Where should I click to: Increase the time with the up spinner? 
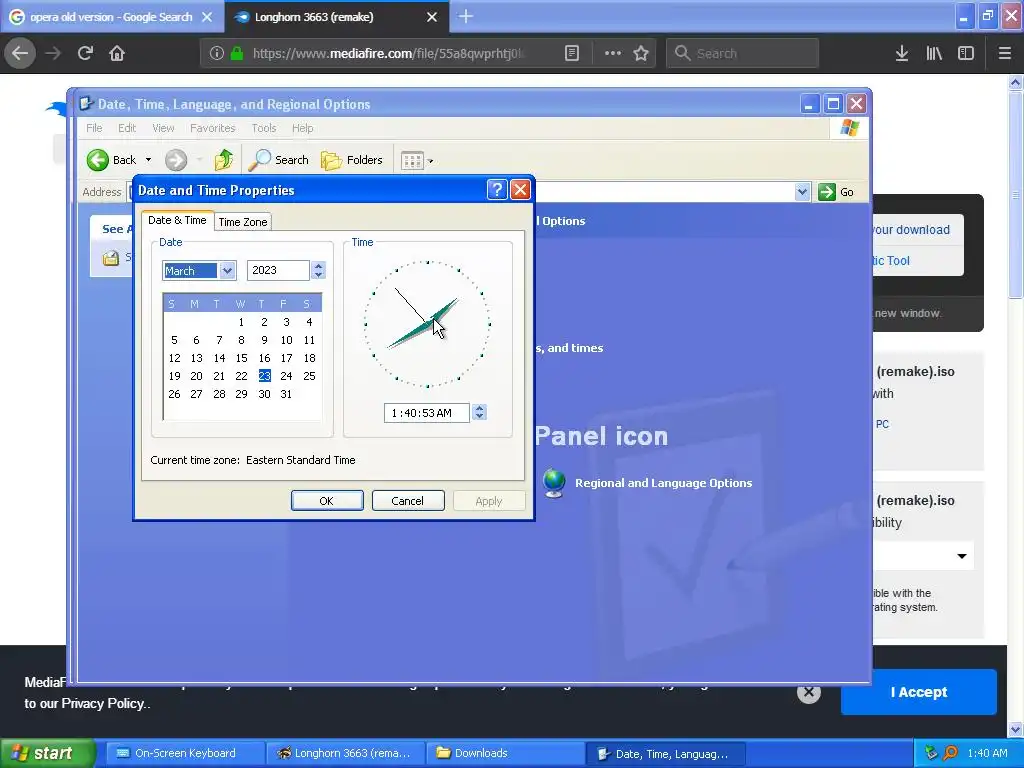tap(479, 408)
